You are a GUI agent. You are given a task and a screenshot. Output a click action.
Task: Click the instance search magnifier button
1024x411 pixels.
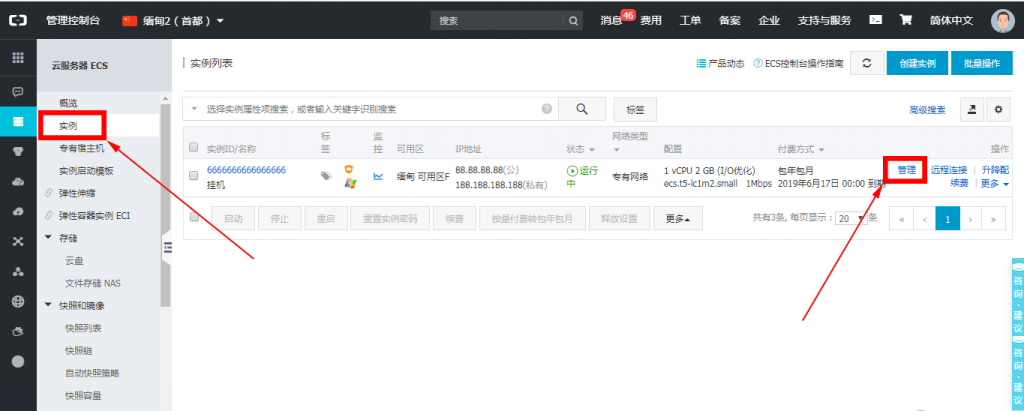[x=582, y=109]
